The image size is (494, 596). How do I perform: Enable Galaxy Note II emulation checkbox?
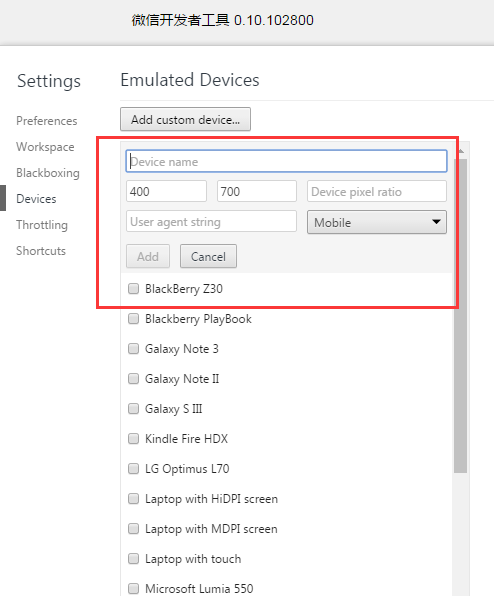(x=133, y=379)
